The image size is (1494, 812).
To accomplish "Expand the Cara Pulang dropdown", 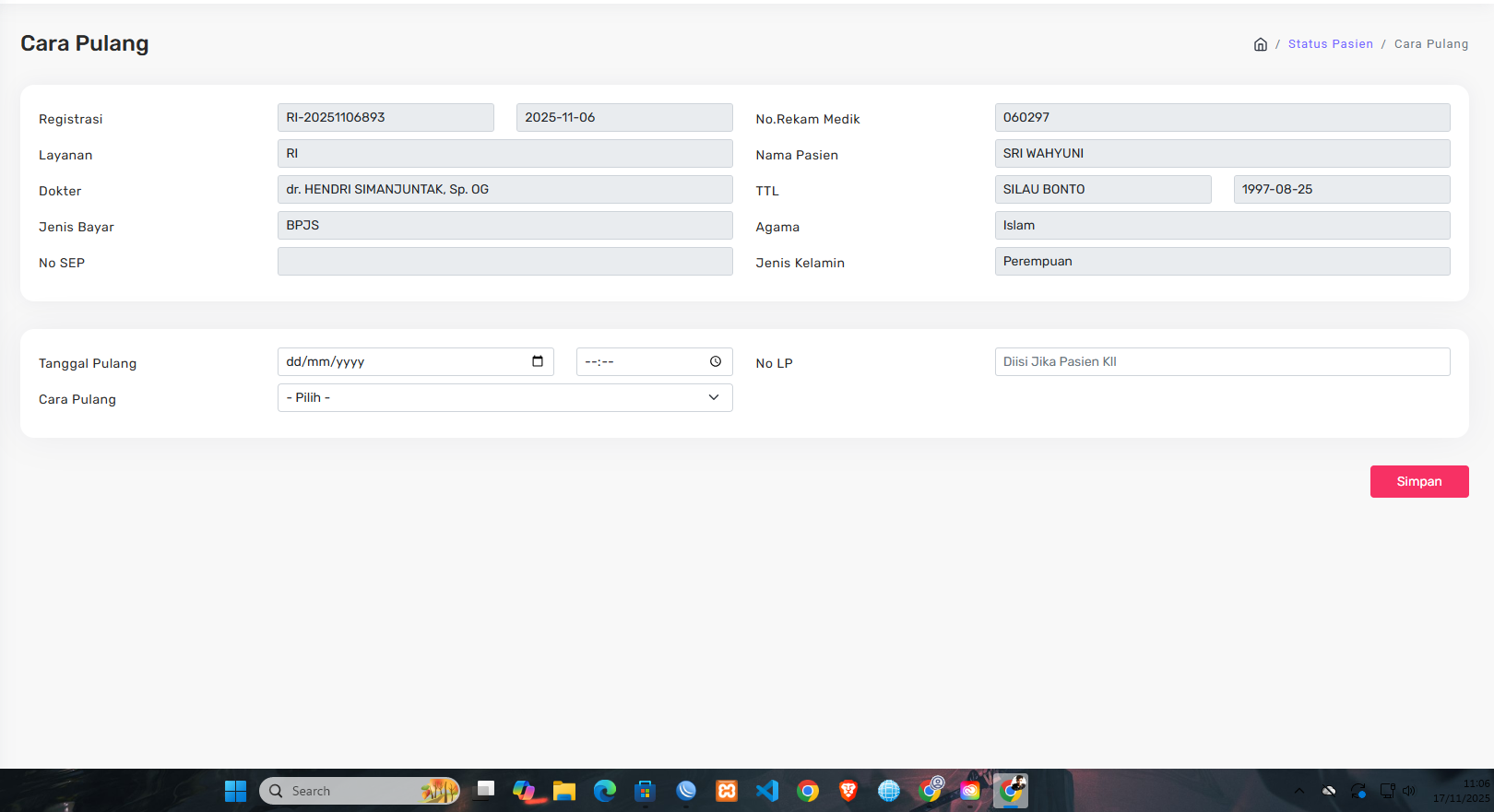I will 505,398.
